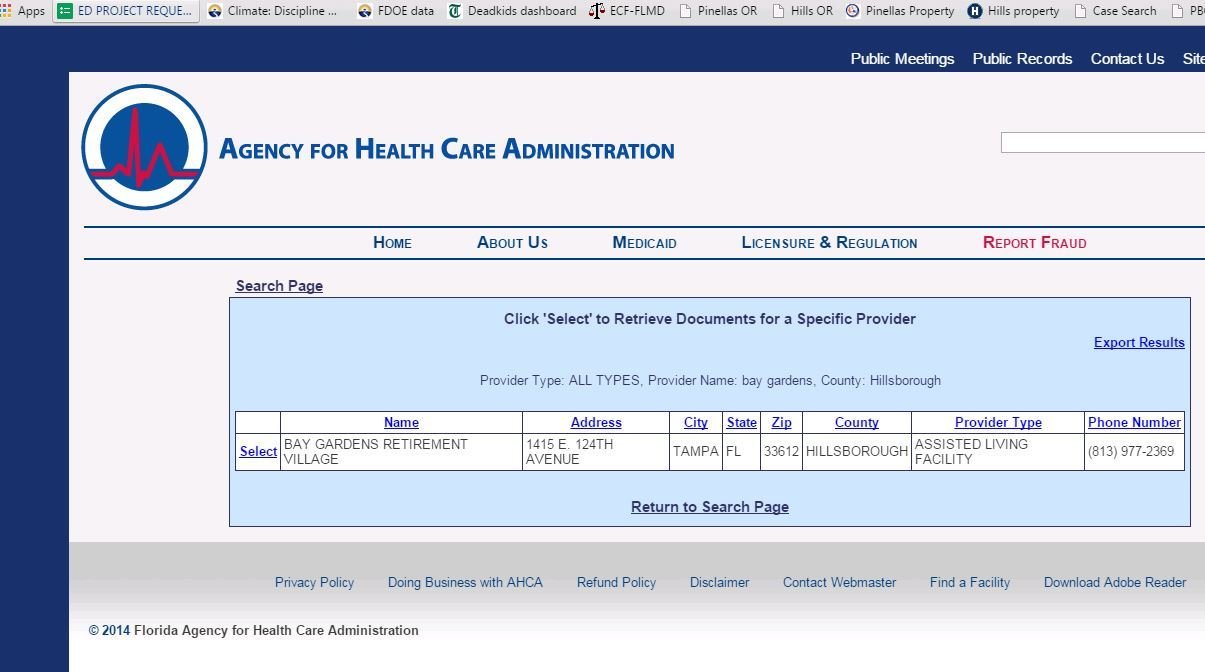Screen dimensions: 1205x672
Task: Click Agency for Health Care Administration title
Action: [x=446, y=150]
